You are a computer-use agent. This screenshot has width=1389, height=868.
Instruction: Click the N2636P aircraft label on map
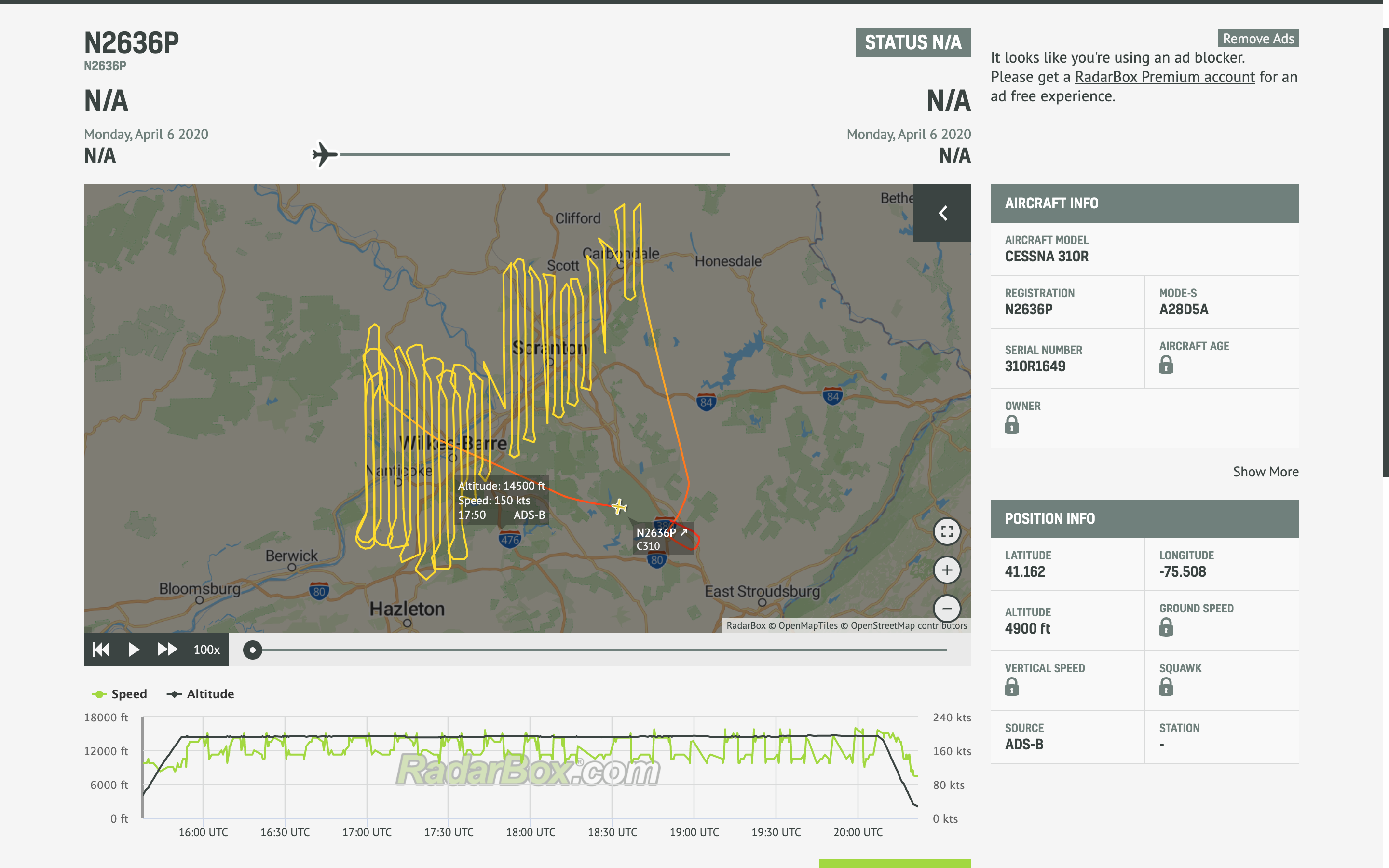(x=662, y=539)
